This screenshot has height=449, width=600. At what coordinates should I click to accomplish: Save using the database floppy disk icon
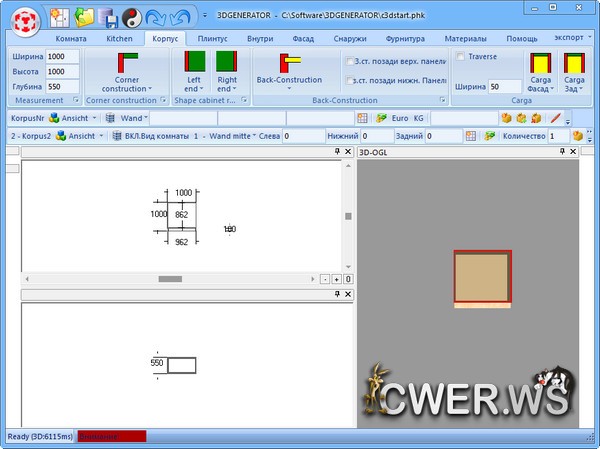[x=108, y=18]
